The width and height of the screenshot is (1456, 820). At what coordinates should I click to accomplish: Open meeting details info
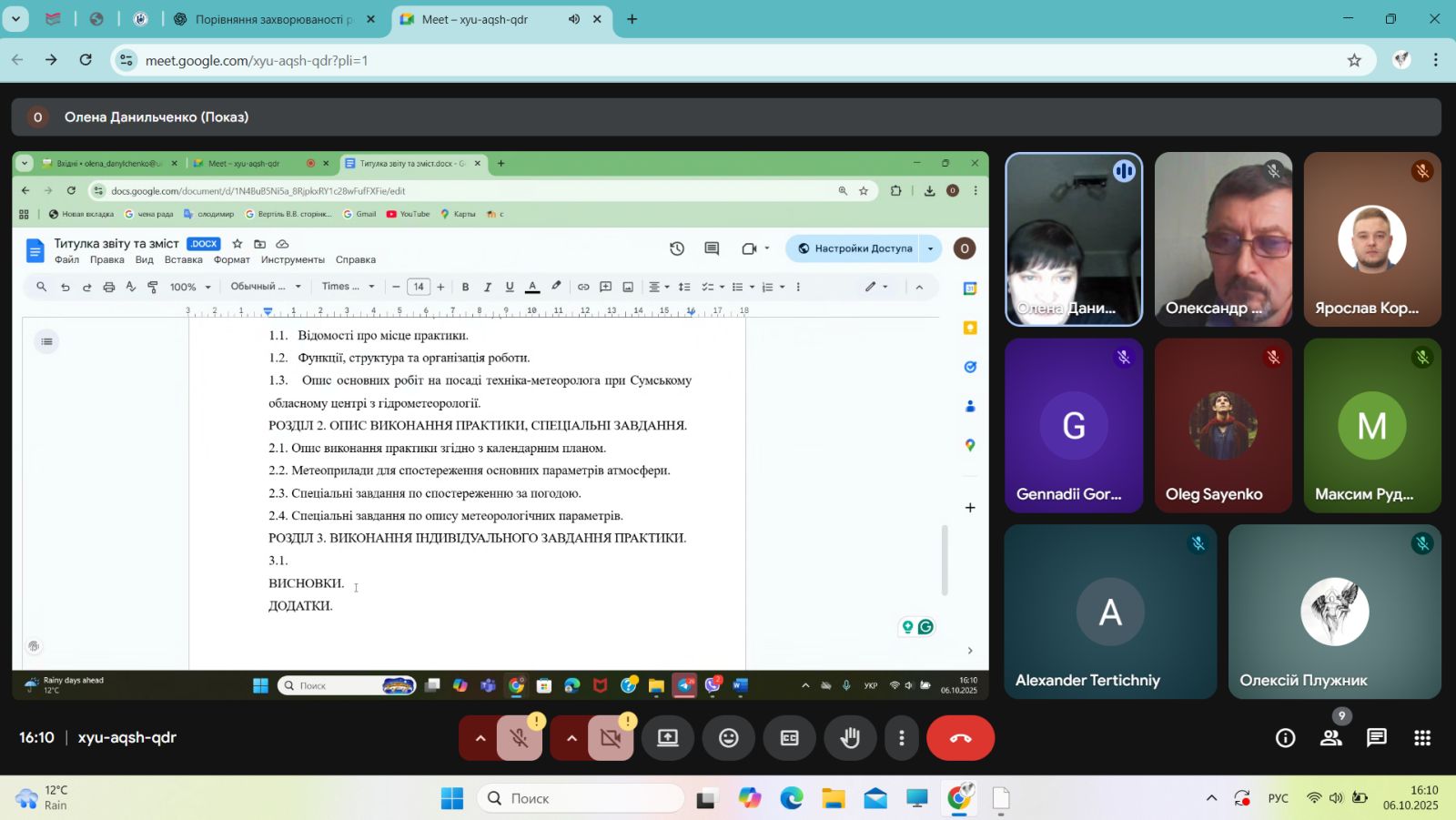coord(1285,738)
